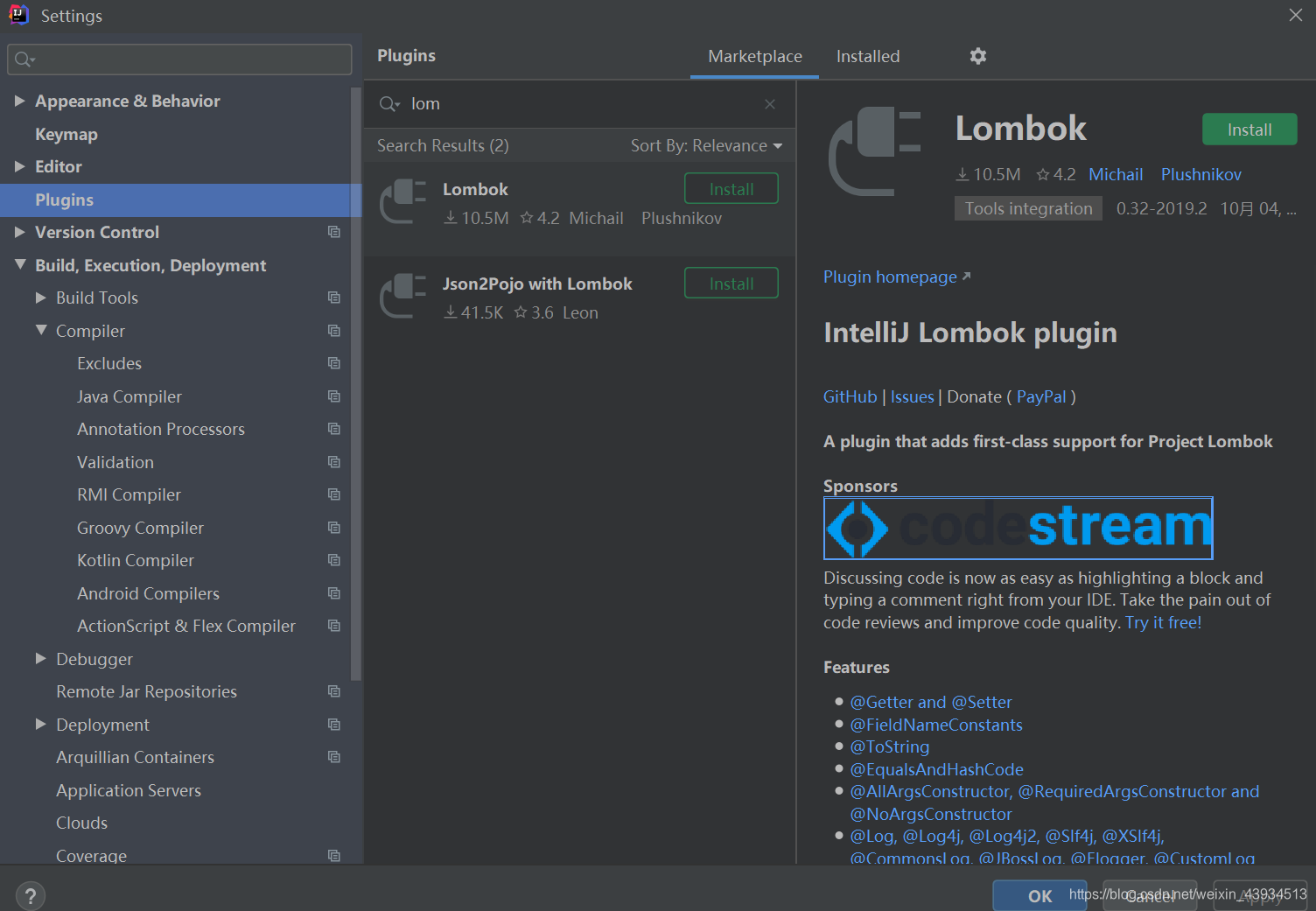Click the project-level icon beside Java Compiler
This screenshot has width=1316, height=911.
coord(333,396)
